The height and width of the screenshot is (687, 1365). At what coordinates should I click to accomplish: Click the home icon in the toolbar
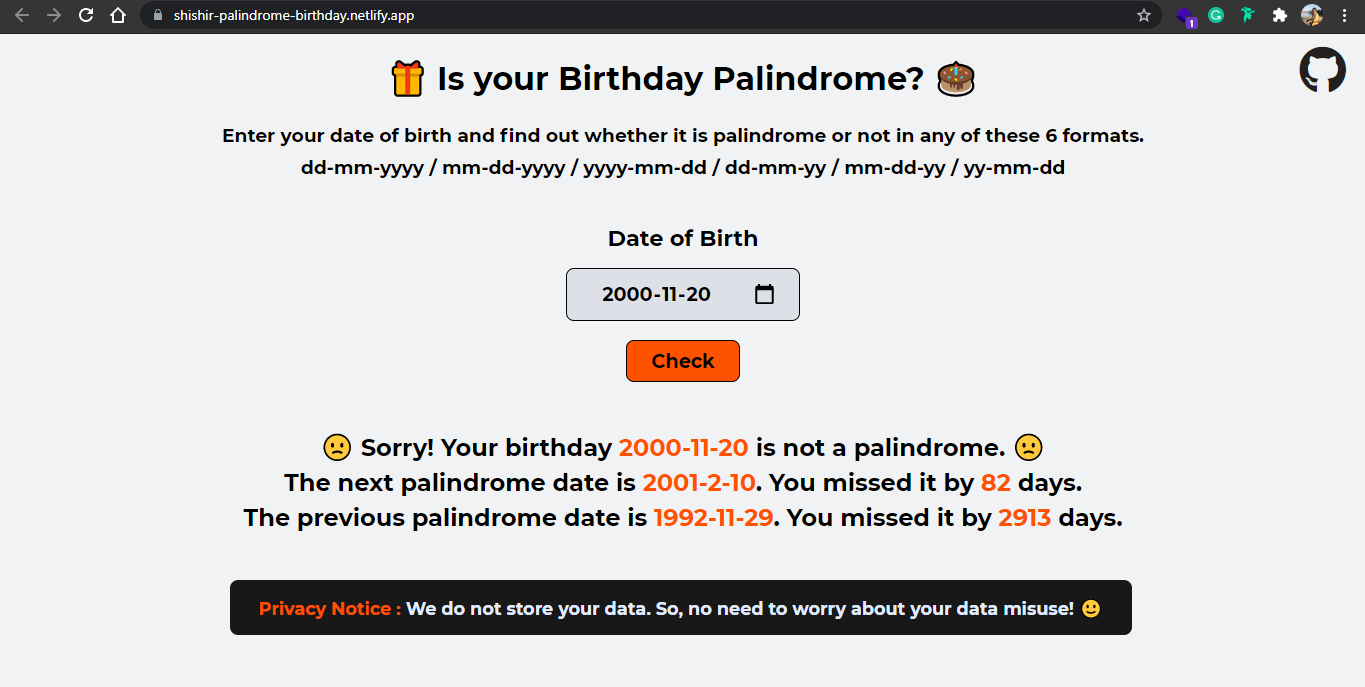point(118,15)
